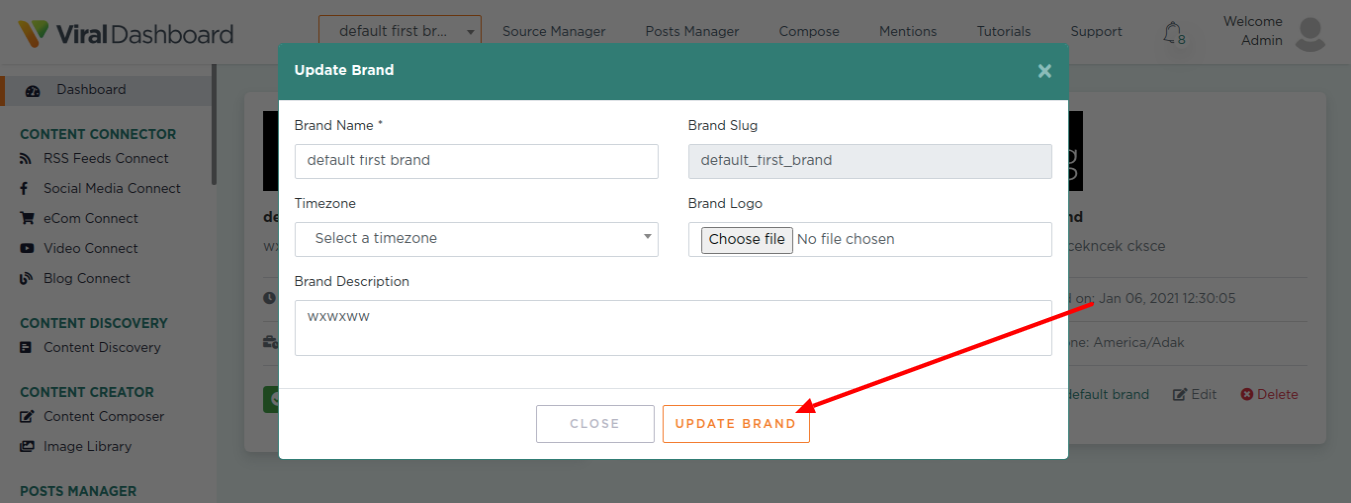Click the Image Library icon
Viewport: 1351px width, 503px height.
[x=26, y=447]
